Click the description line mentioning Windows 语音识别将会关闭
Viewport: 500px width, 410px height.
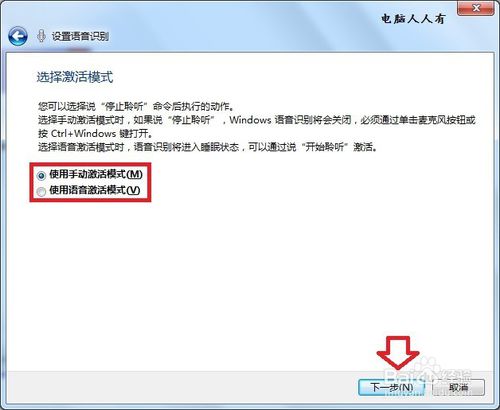(257, 120)
